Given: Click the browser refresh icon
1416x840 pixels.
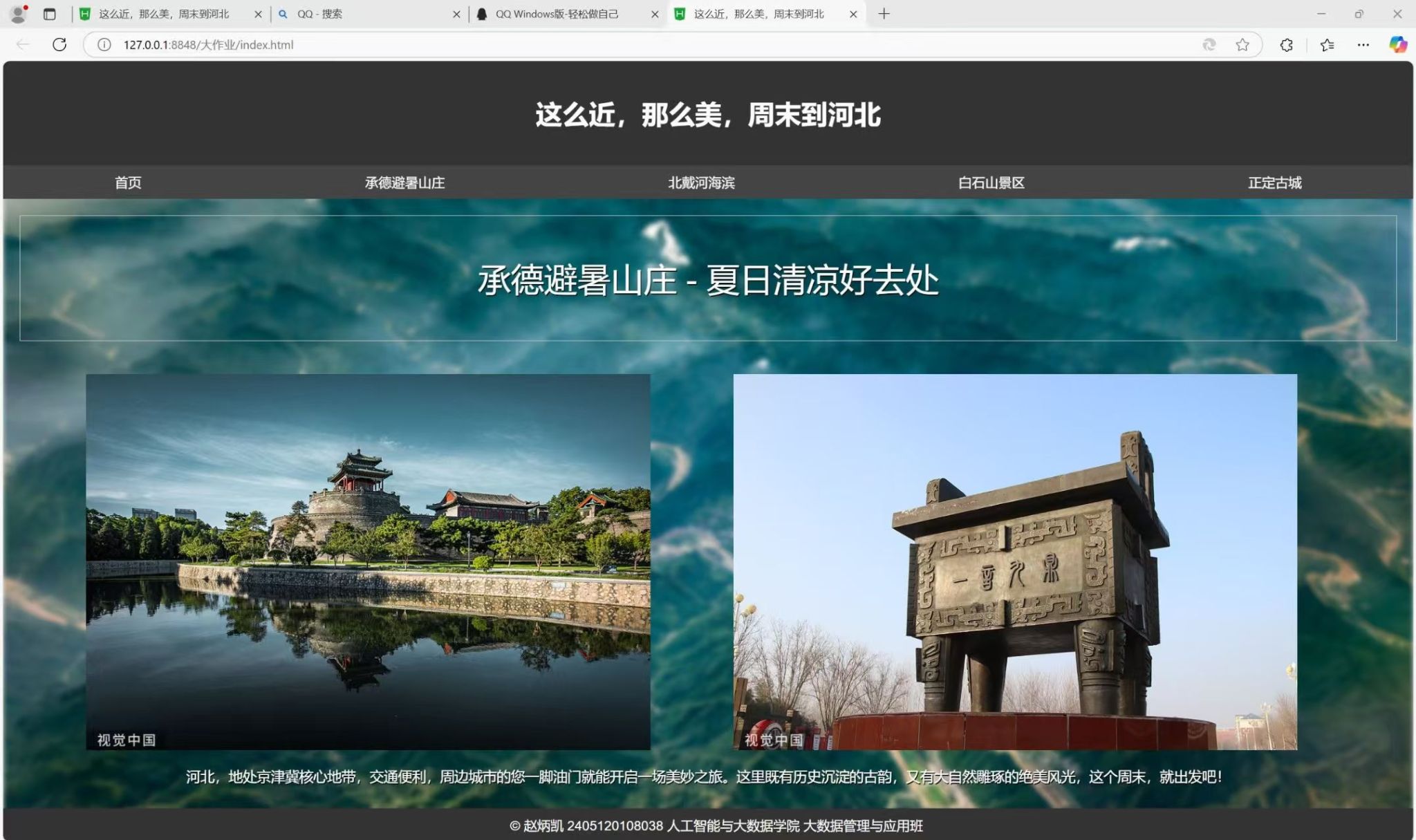Looking at the screenshot, I should 59,45.
